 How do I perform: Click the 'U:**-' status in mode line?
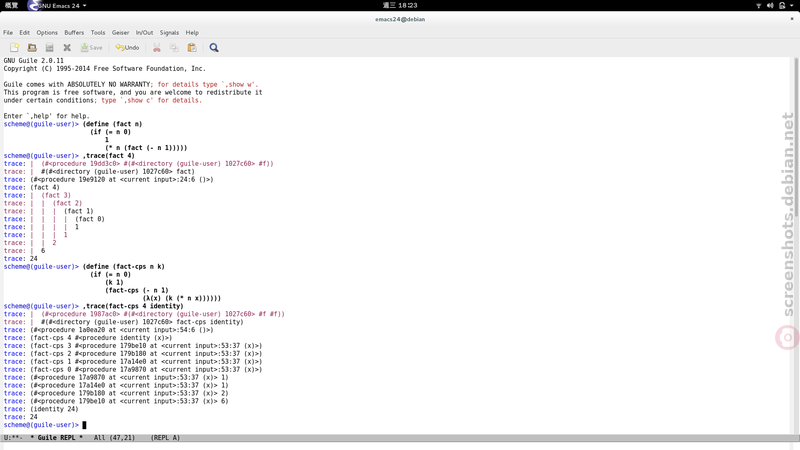coord(13,438)
